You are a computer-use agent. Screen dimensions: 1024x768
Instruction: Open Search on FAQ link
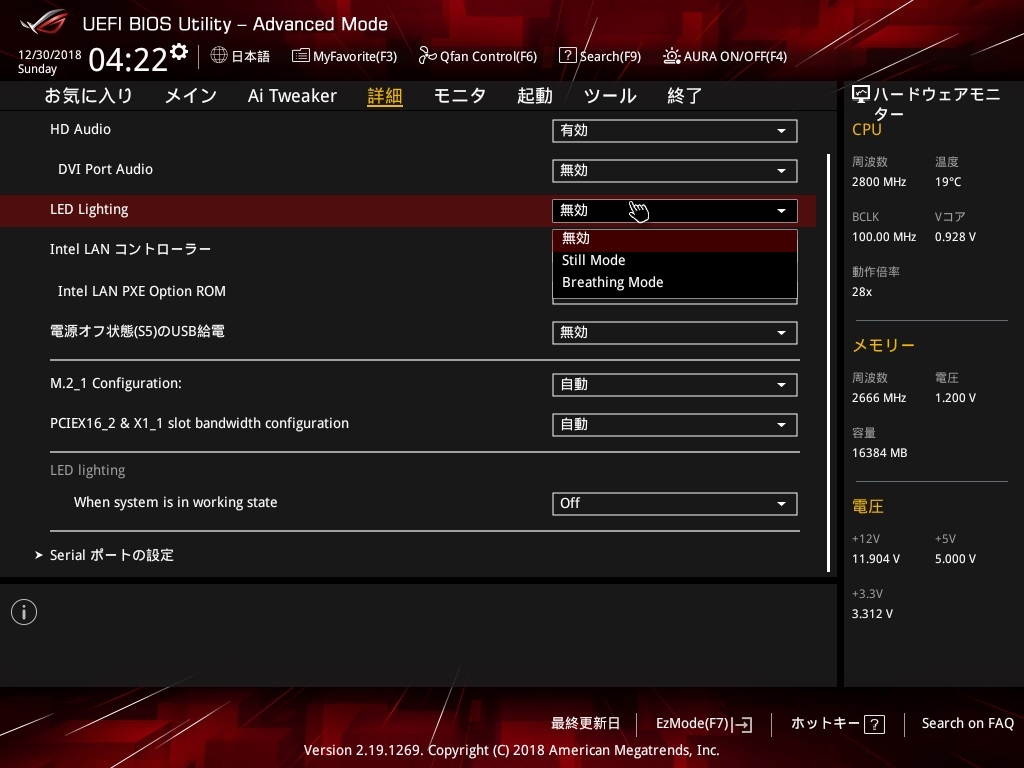967,724
